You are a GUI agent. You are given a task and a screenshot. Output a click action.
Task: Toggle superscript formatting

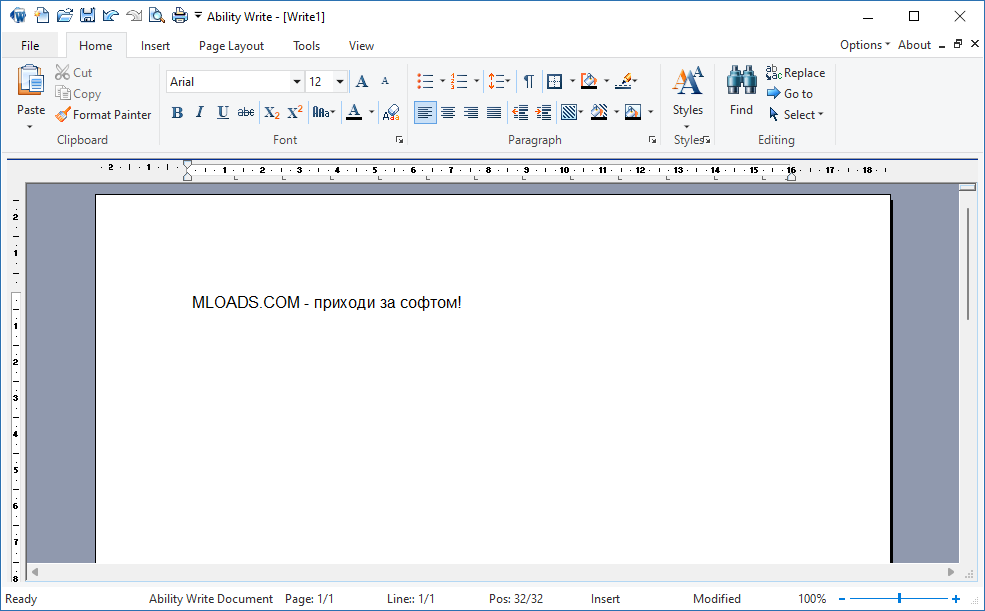click(x=295, y=112)
